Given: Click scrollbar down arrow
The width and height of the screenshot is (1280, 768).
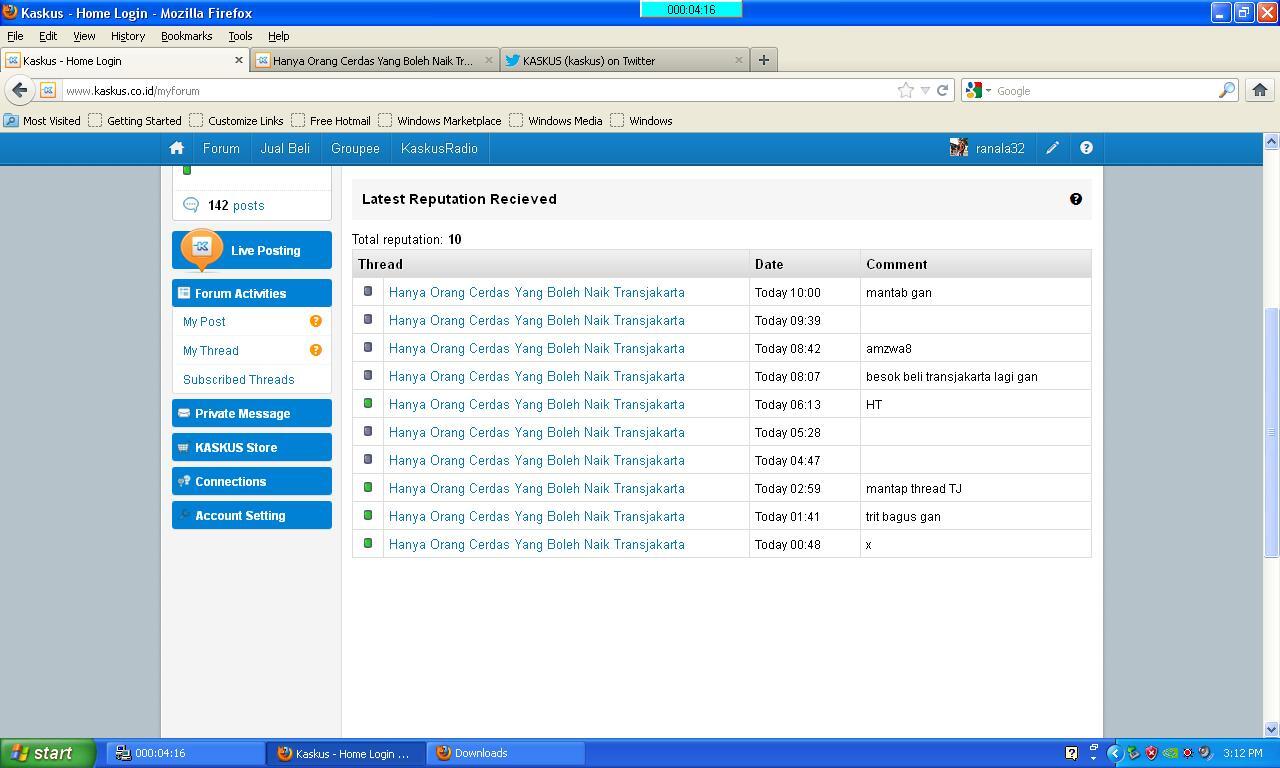Looking at the screenshot, I should [x=1271, y=729].
